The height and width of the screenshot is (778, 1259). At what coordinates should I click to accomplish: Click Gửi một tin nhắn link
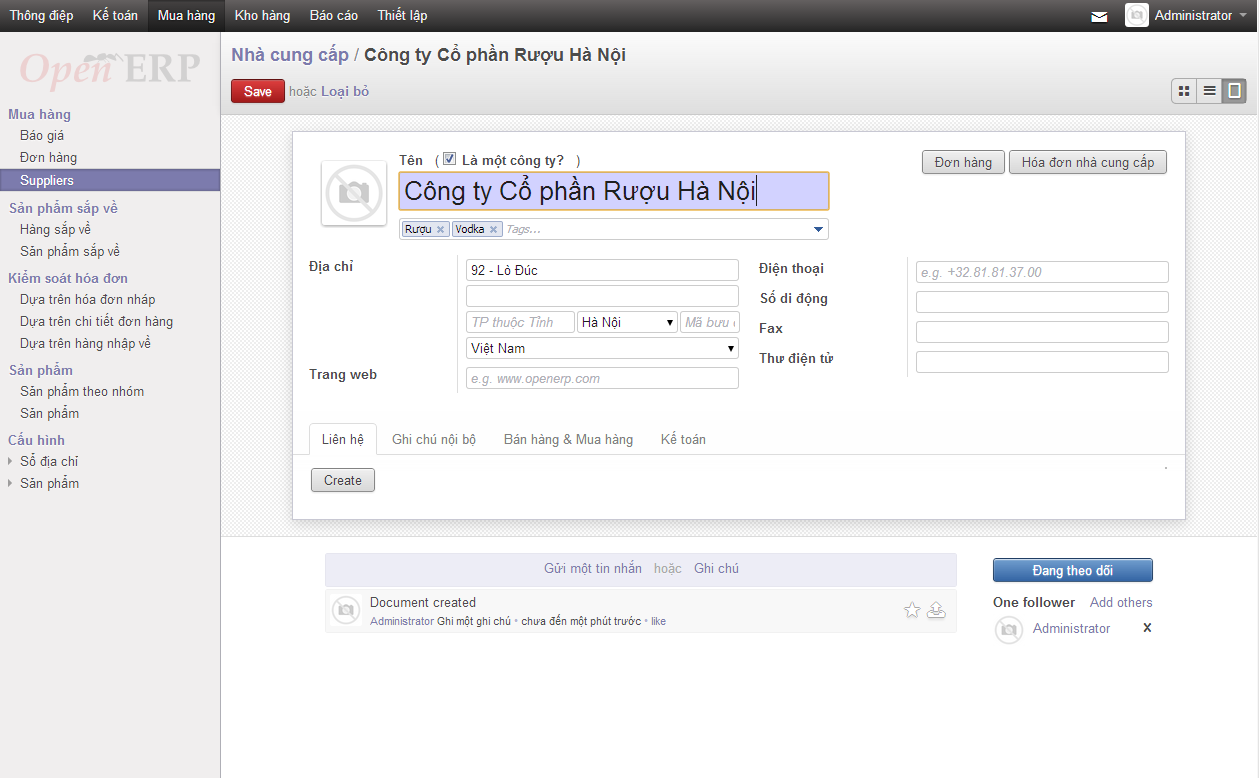pyautogui.click(x=593, y=568)
